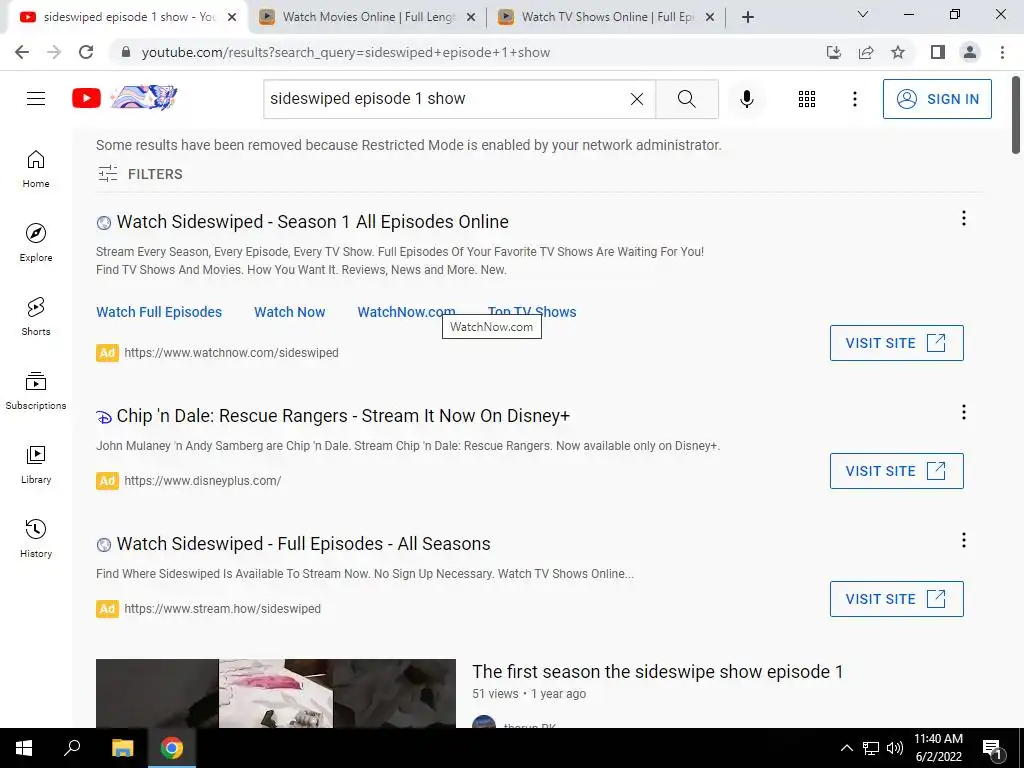1024x768 pixels.
Task: Open options for Watch Sideswiped Season 1 ad
Action: tap(963, 218)
